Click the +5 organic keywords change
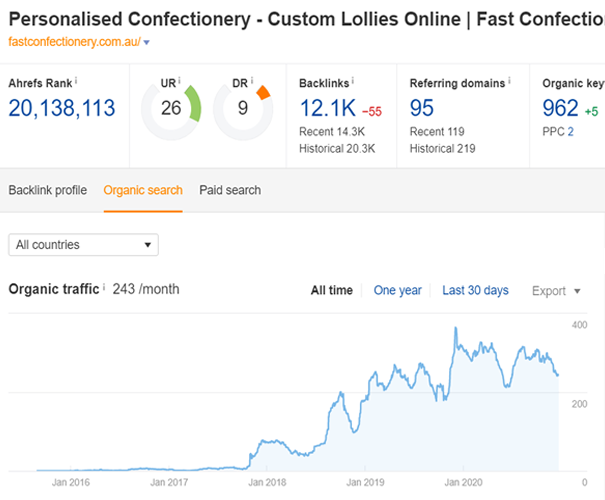This screenshot has height=500, width=605. [x=591, y=111]
